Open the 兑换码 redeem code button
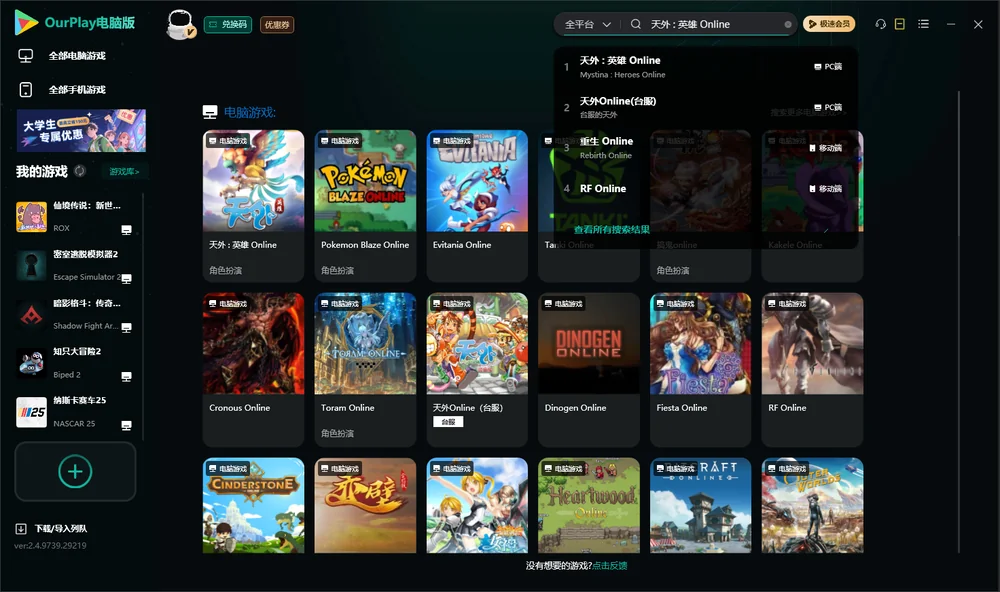The width and height of the screenshot is (1000, 592). point(228,25)
